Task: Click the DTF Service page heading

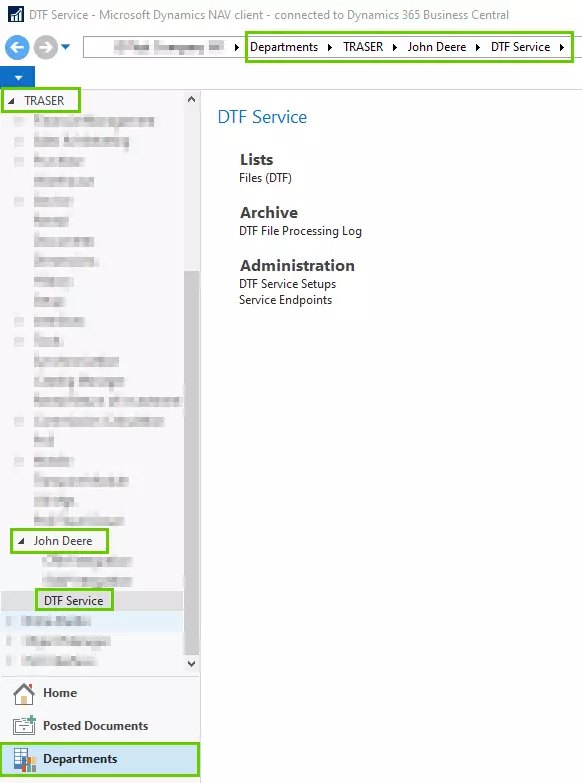Action: [x=262, y=117]
